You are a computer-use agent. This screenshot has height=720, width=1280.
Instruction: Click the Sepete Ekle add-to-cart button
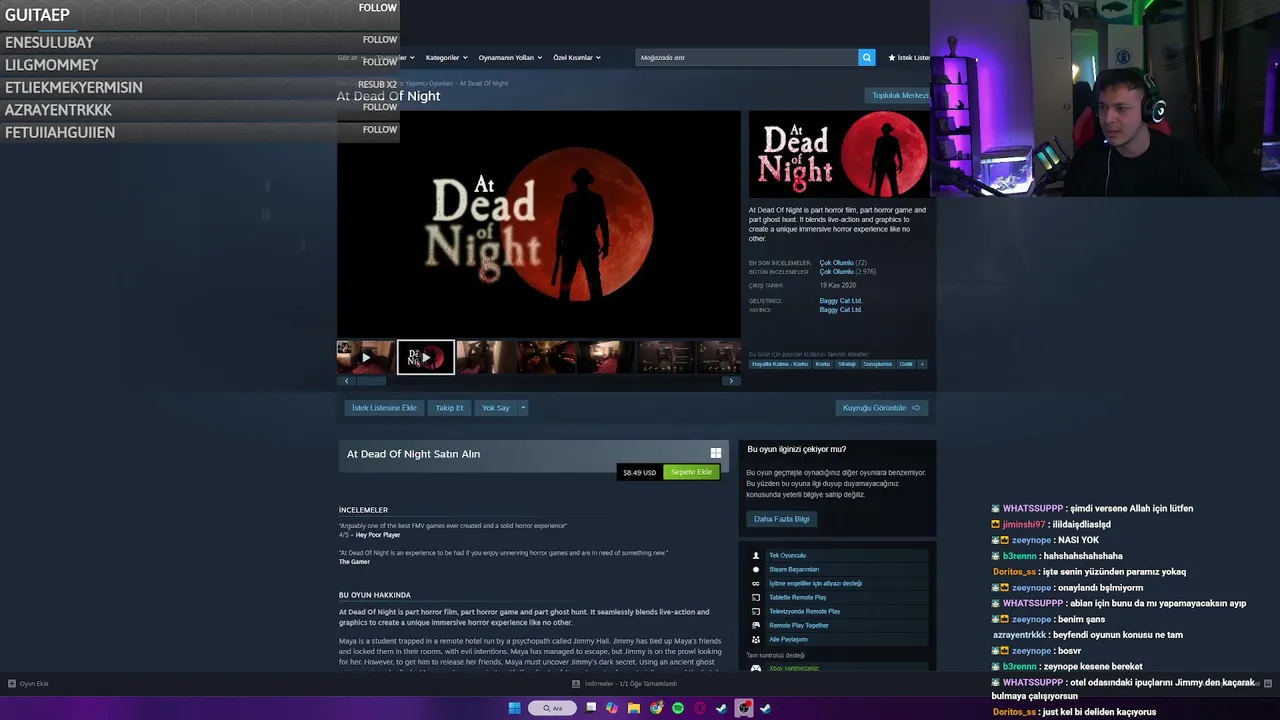pos(691,472)
